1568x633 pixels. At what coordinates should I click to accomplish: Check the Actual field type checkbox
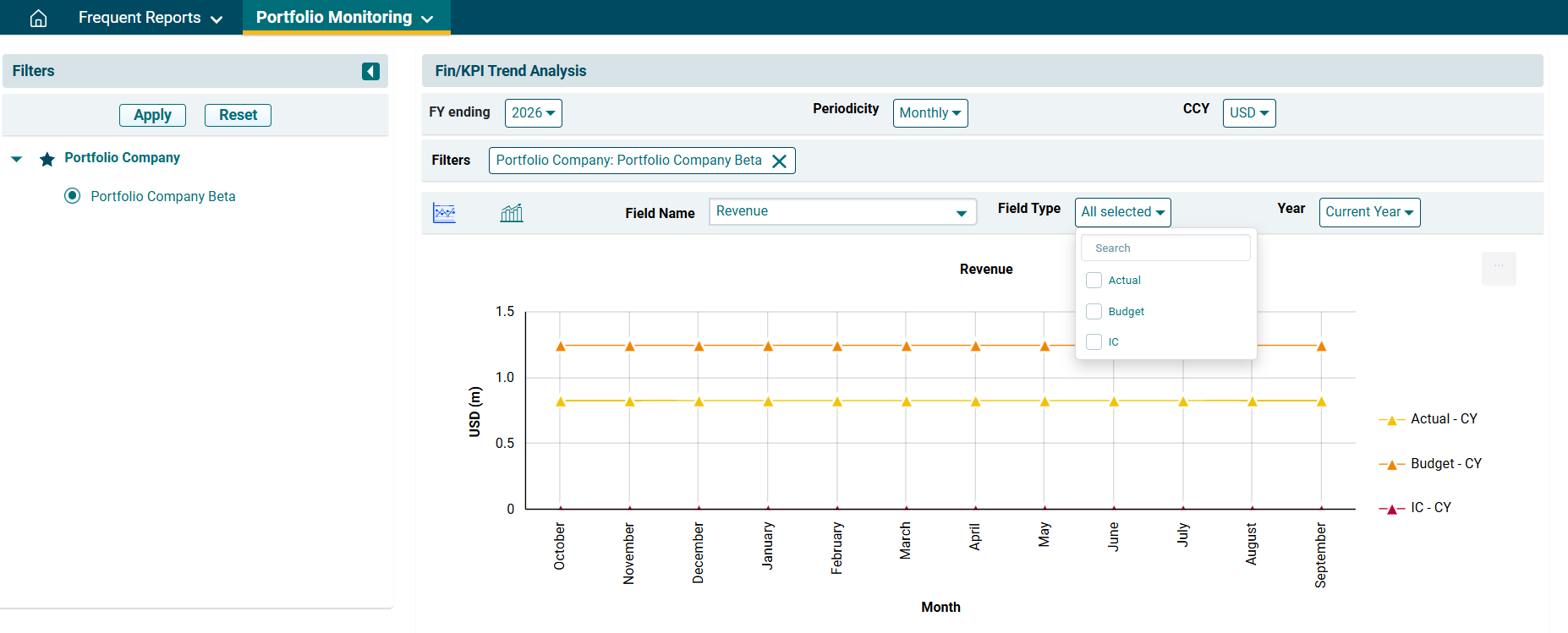[1094, 281]
